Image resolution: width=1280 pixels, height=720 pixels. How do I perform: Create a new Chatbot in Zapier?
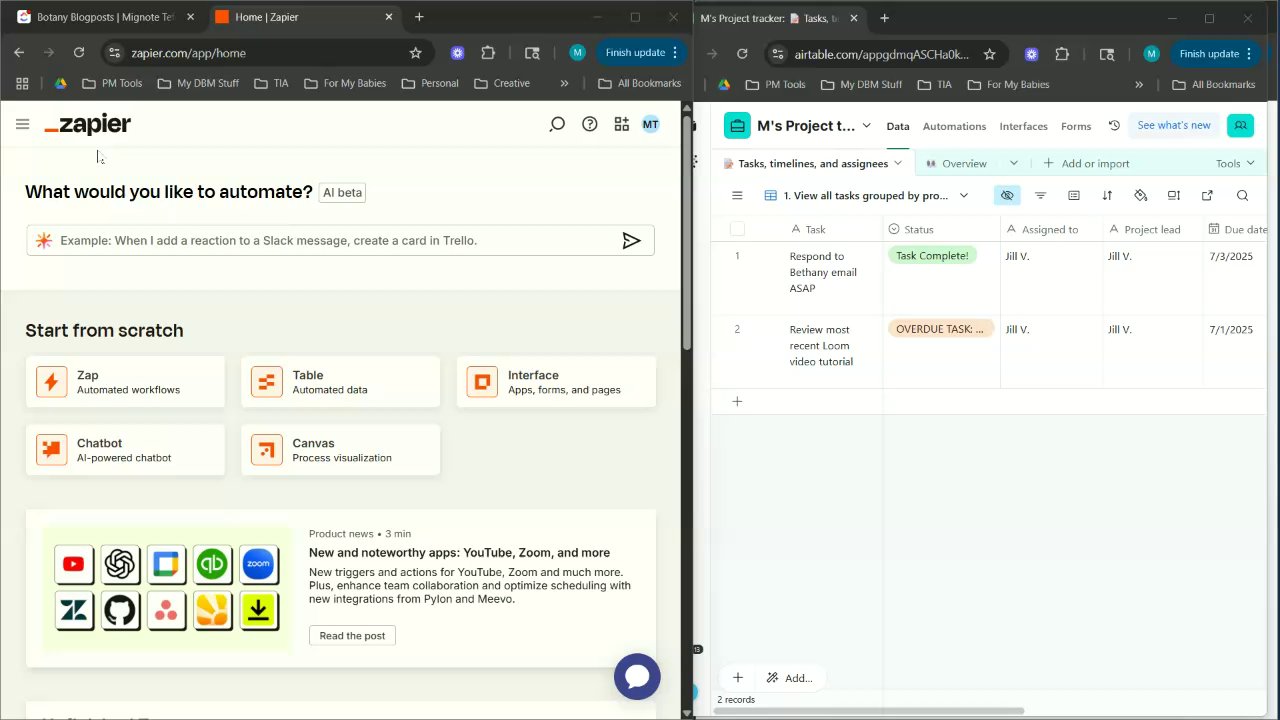124,450
